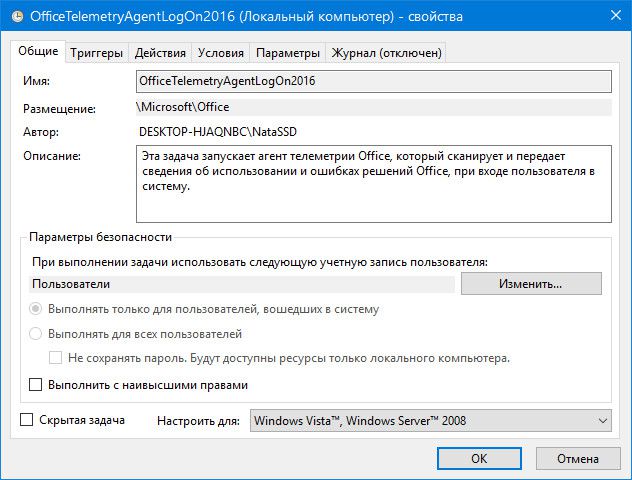Viewport: 632px width, 480px height.
Task: Click the Пользователи account field
Action: (242, 284)
